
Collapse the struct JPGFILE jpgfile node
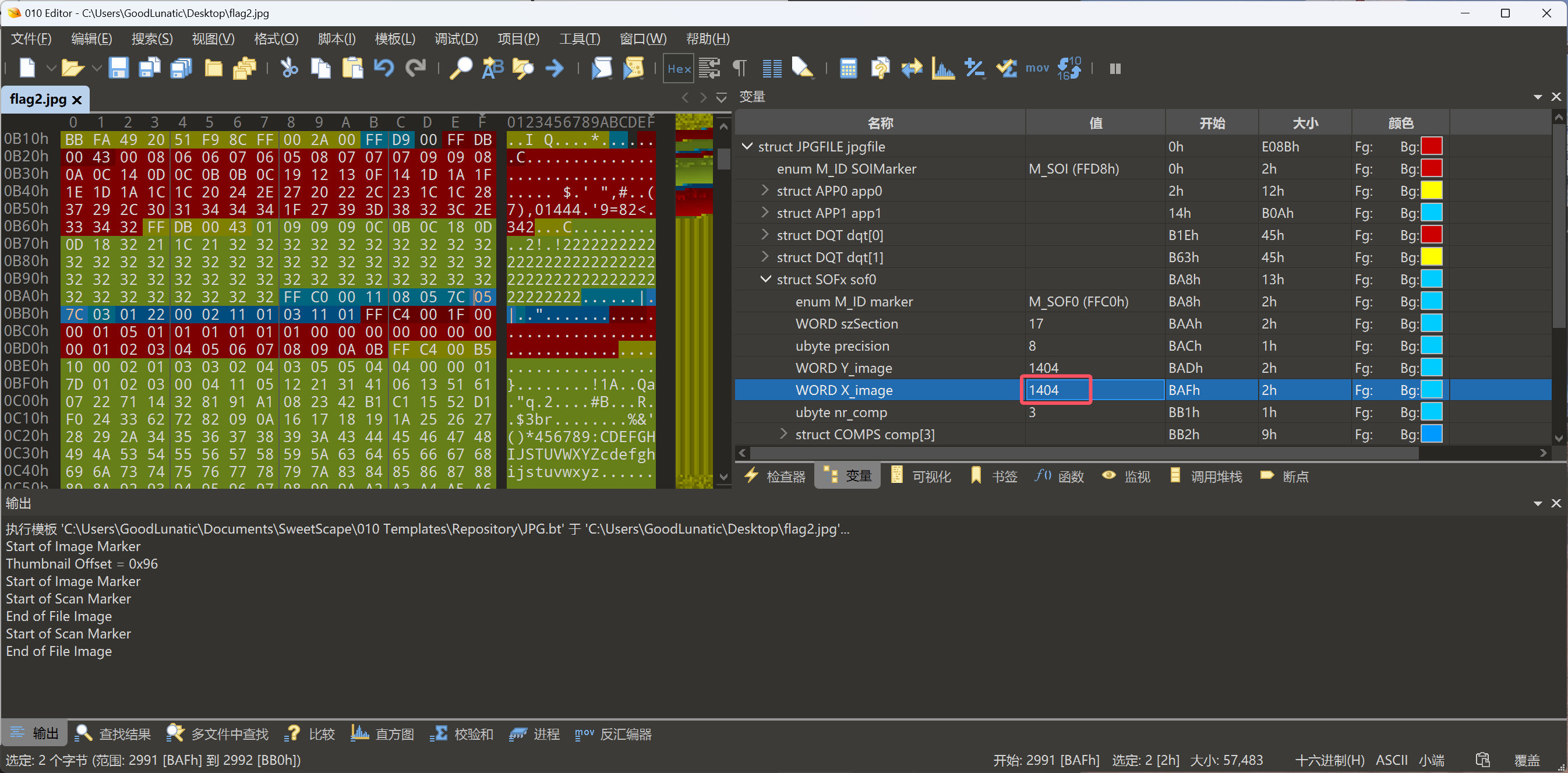[747, 146]
